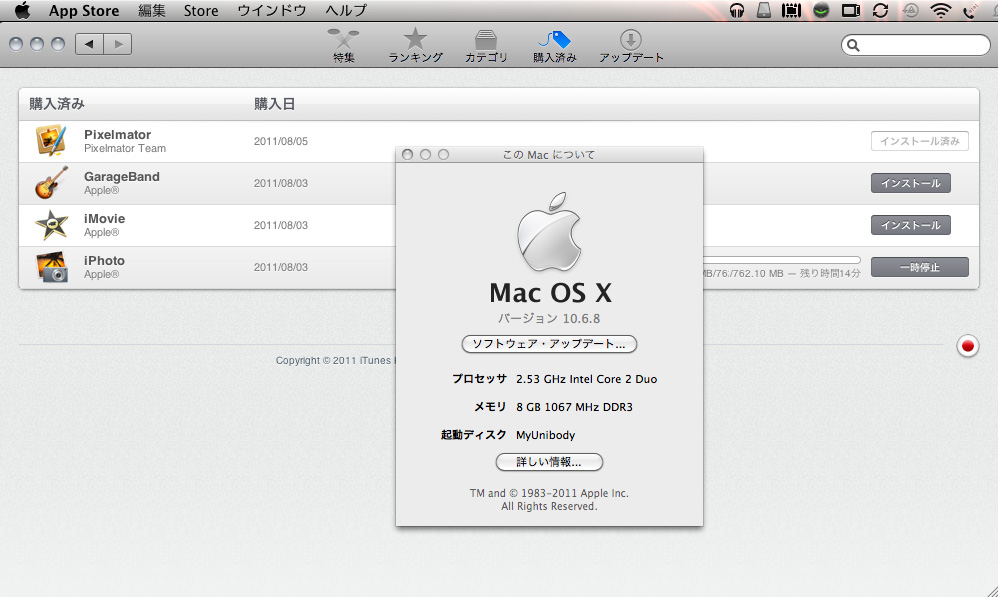Click the iPhoto camera icon

tap(52, 267)
